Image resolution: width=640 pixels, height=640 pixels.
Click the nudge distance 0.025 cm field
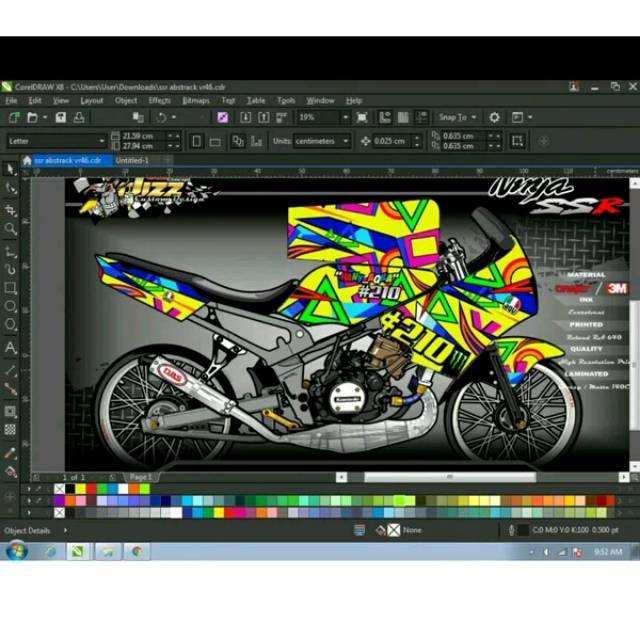click(393, 141)
